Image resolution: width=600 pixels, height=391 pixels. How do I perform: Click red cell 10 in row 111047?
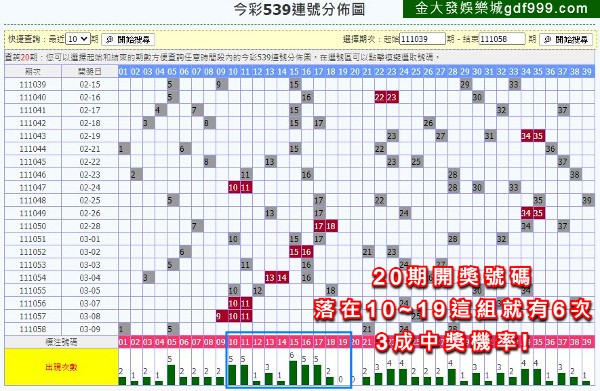click(x=233, y=187)
